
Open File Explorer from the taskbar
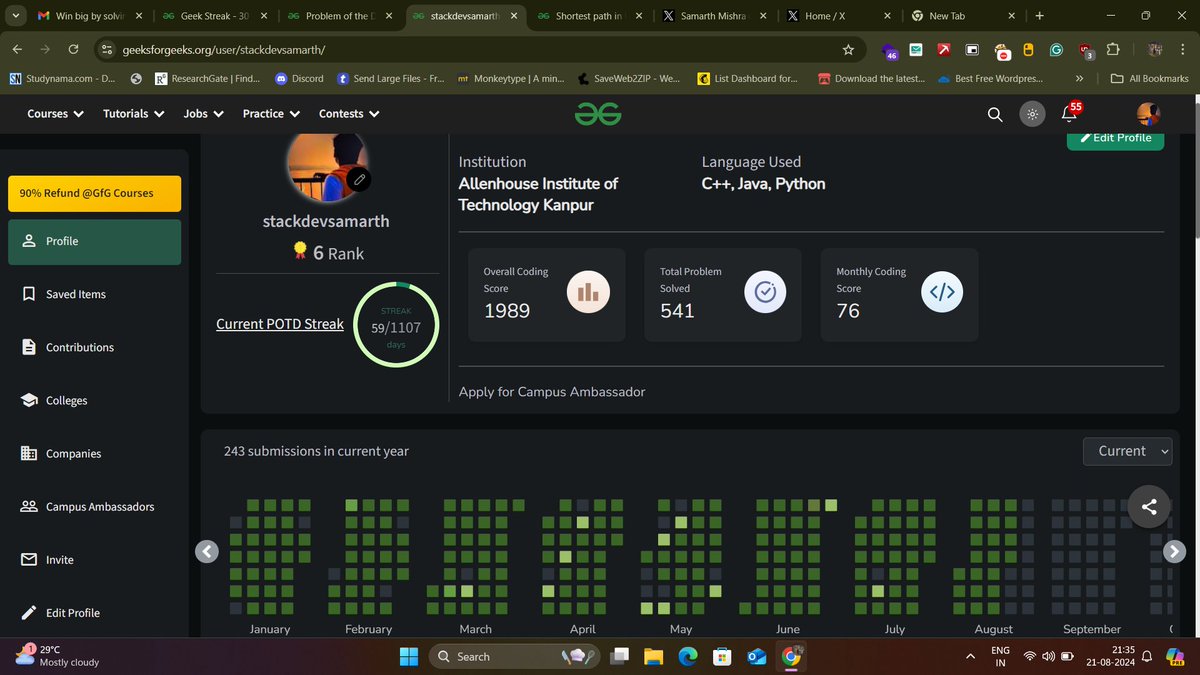coord(653,656)
